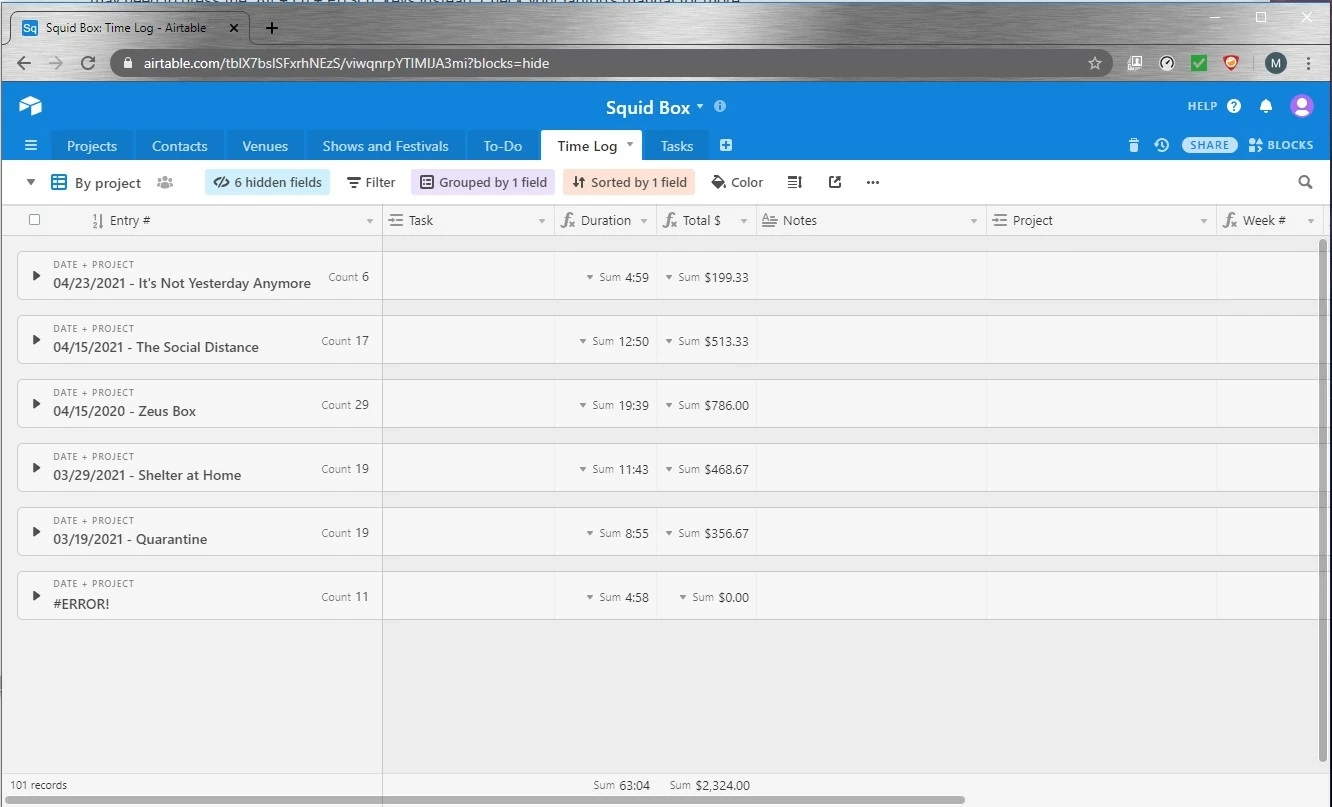Switch to the Tasks table tab
The height and width of the screenshot is (807, 1332).
point(677,146)
